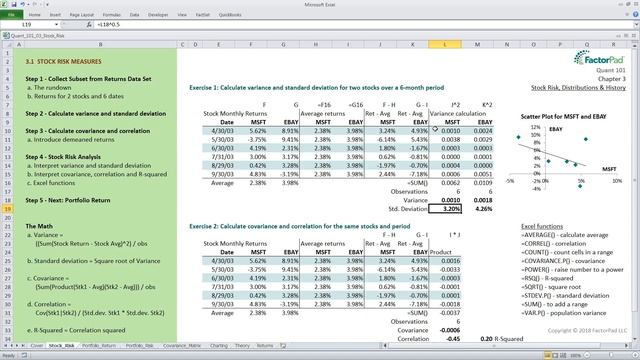Viewport: 640px width, 360px height.
Task: Open the Developer ribbon tab
Action: click(x=158, y=15)
